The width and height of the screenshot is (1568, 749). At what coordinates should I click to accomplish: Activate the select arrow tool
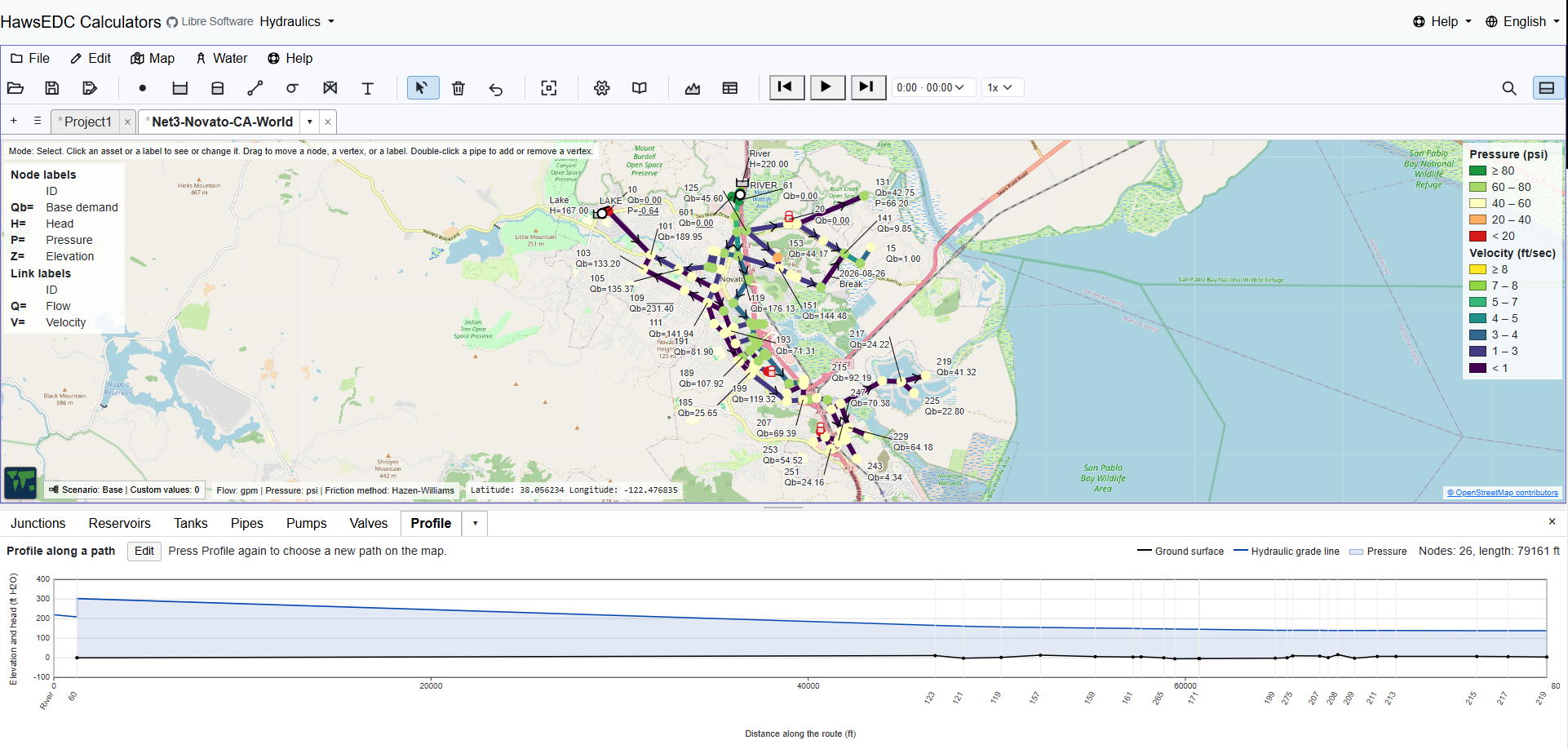(423, 87)
